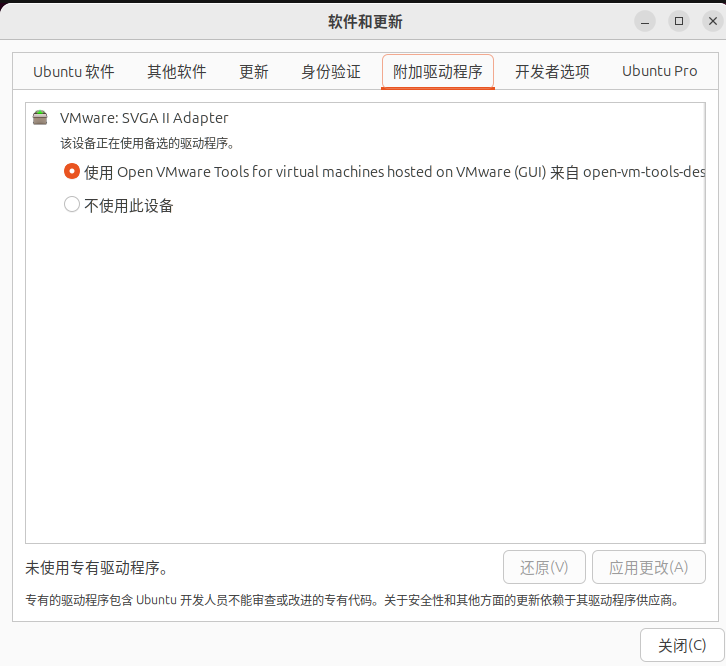Click the VMware: SVGA II Adapter device name
Screen dimensions: 726x666
click(x=144, y=118)
